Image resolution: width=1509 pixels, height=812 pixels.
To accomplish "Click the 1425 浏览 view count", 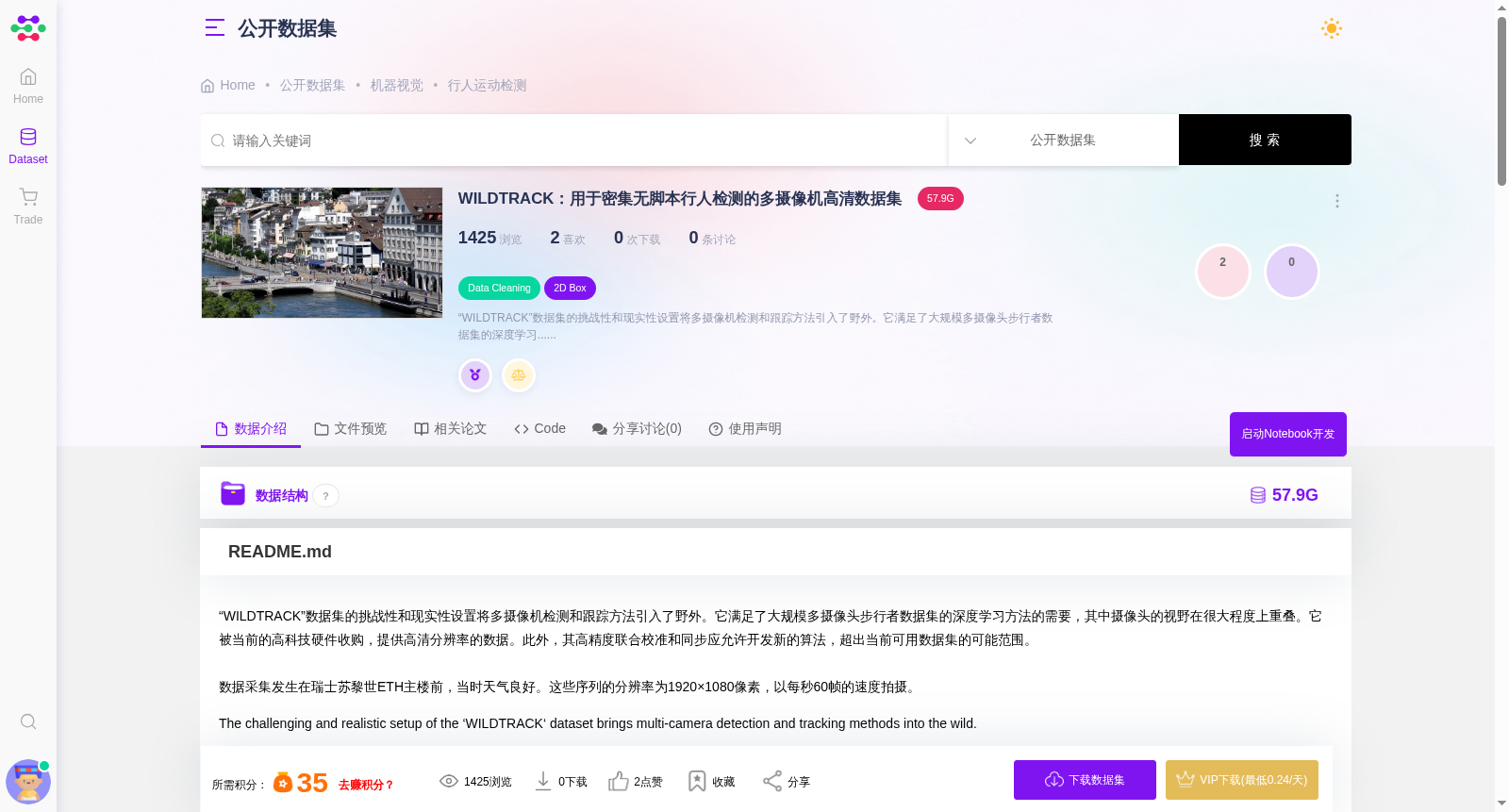I will point(489,238).
